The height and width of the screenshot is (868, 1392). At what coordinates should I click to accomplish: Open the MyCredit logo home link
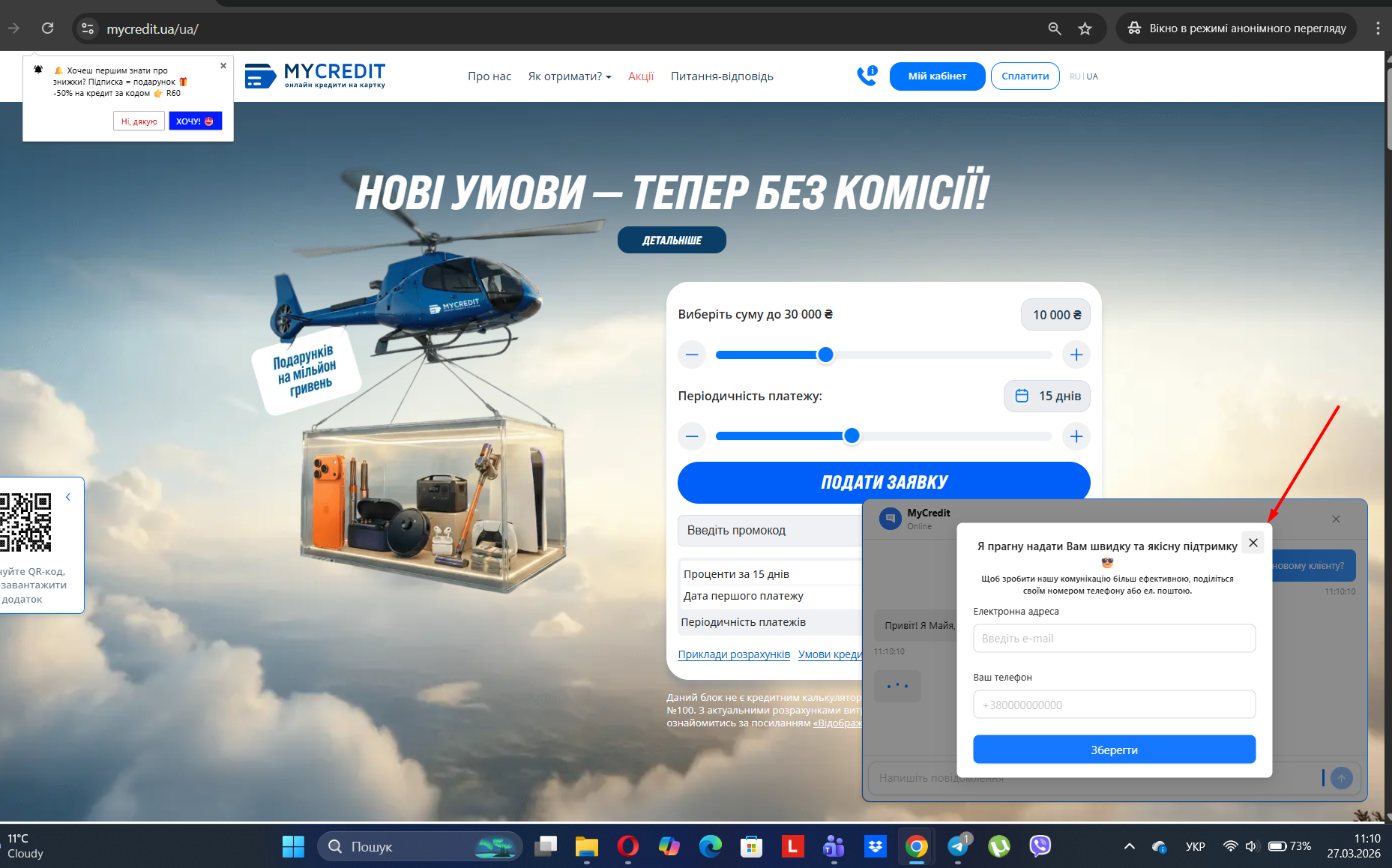316,76
